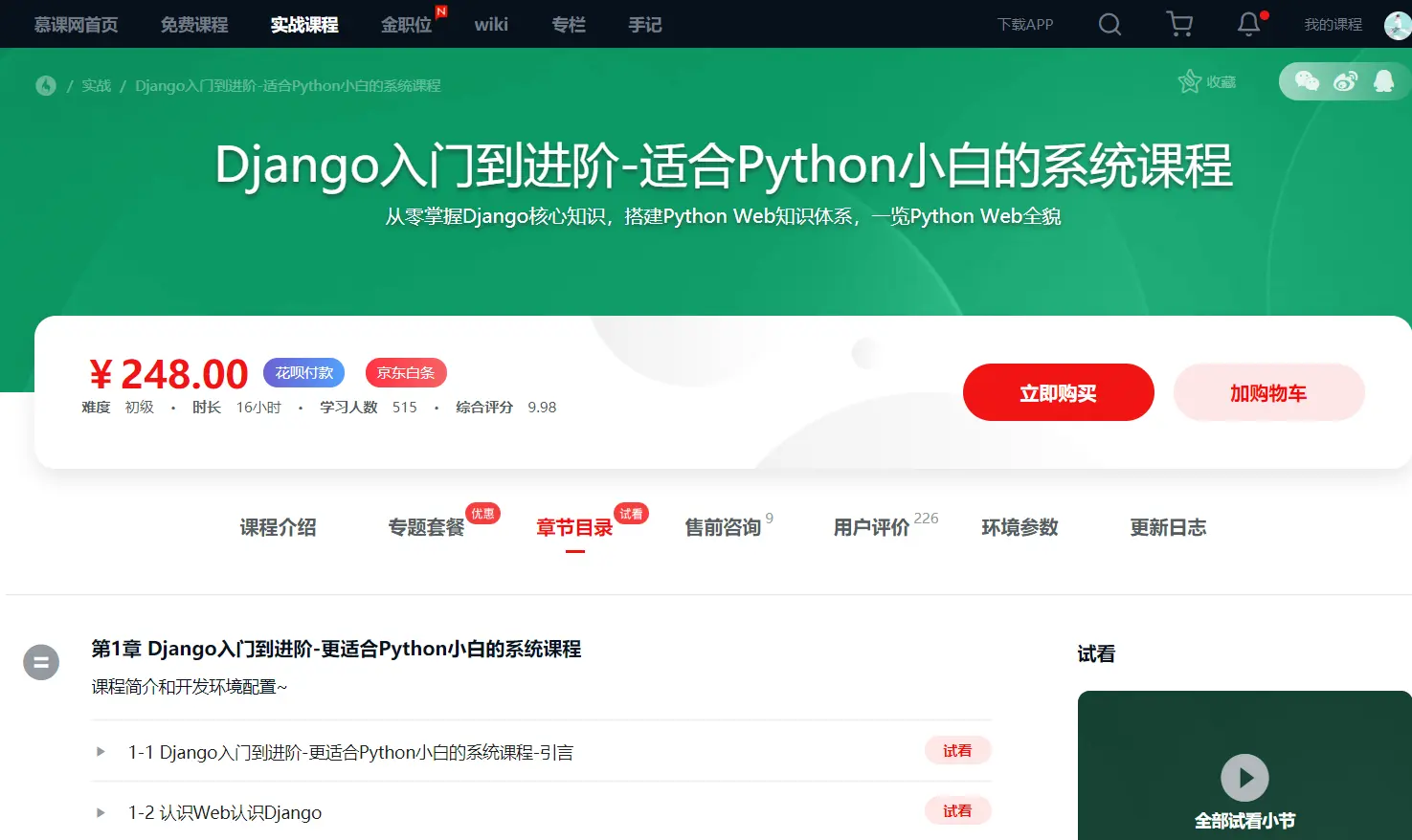This screenshot has height=840, width=1412.
Task: Click the search magnifier icon
Action: click(x=1109, y=24)
